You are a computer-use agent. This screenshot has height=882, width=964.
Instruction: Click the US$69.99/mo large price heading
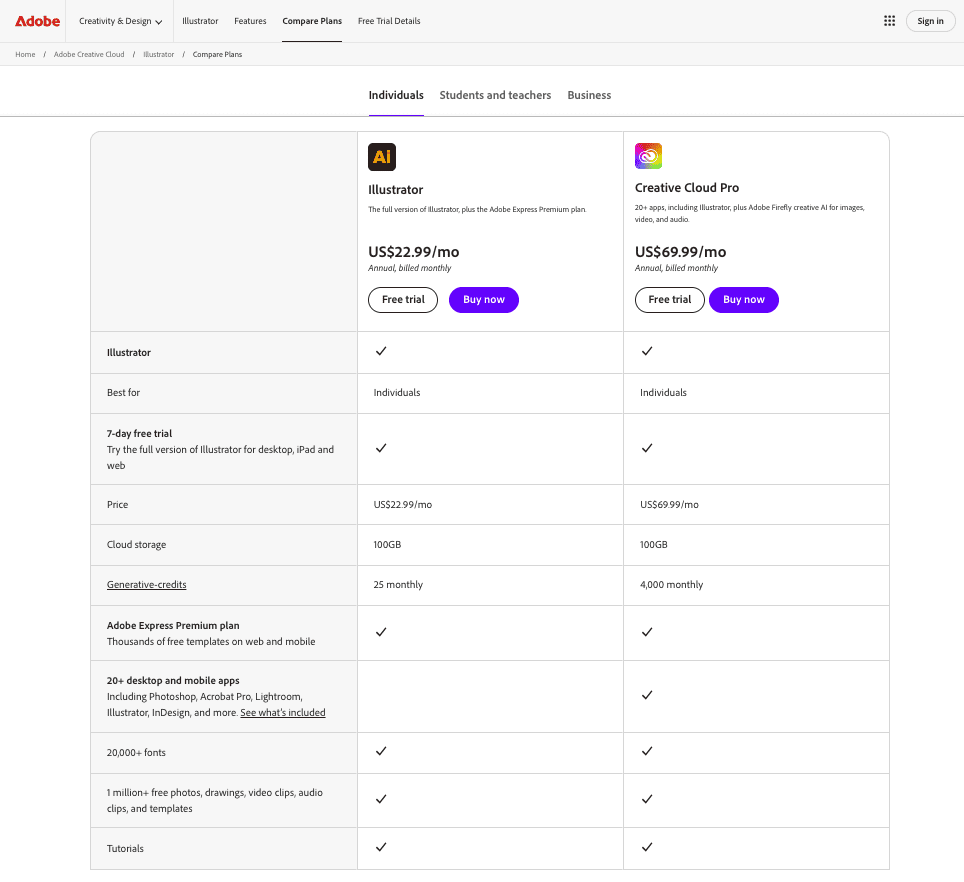[681, 252]
